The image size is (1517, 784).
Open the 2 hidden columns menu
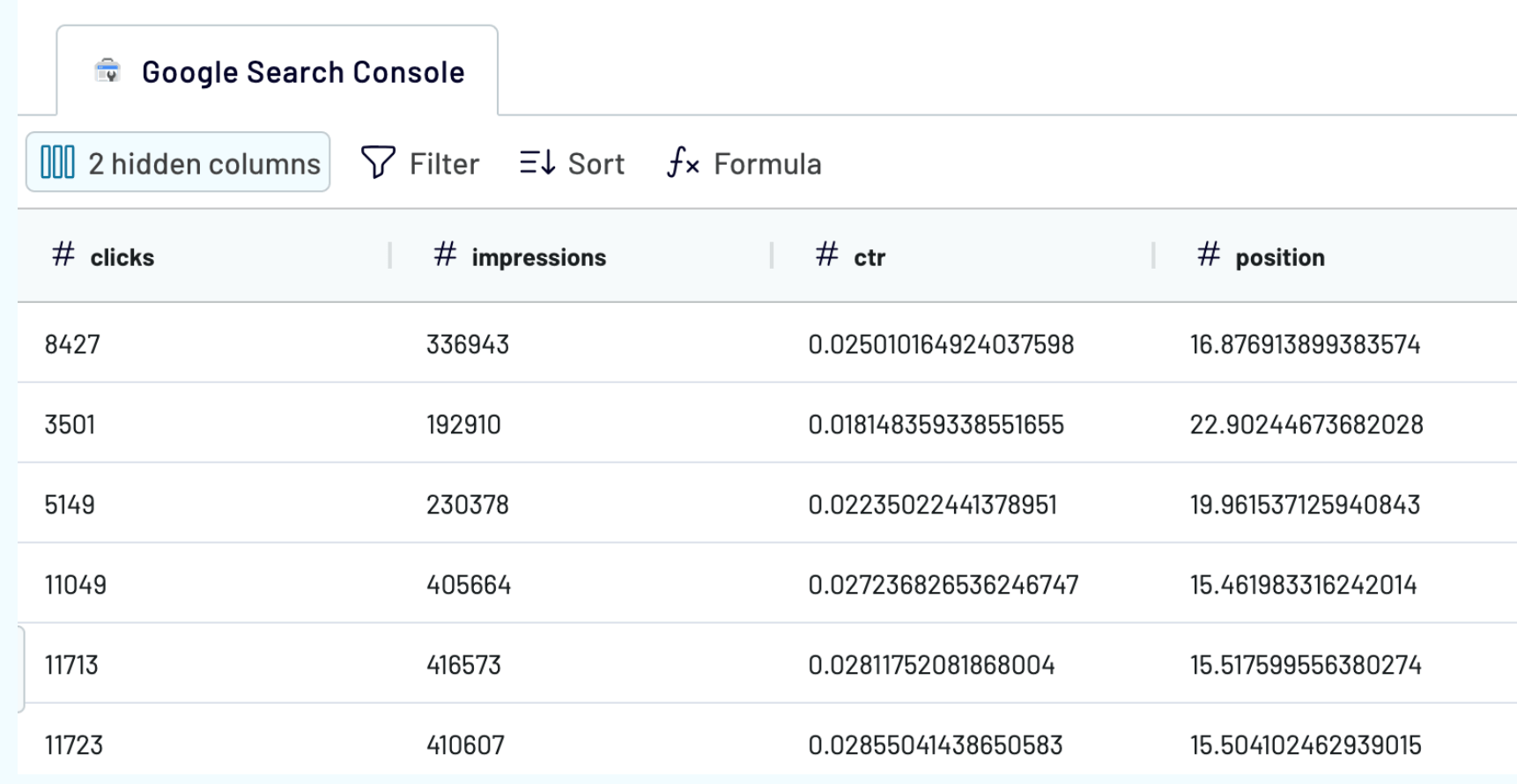click(x=203, y=164)
